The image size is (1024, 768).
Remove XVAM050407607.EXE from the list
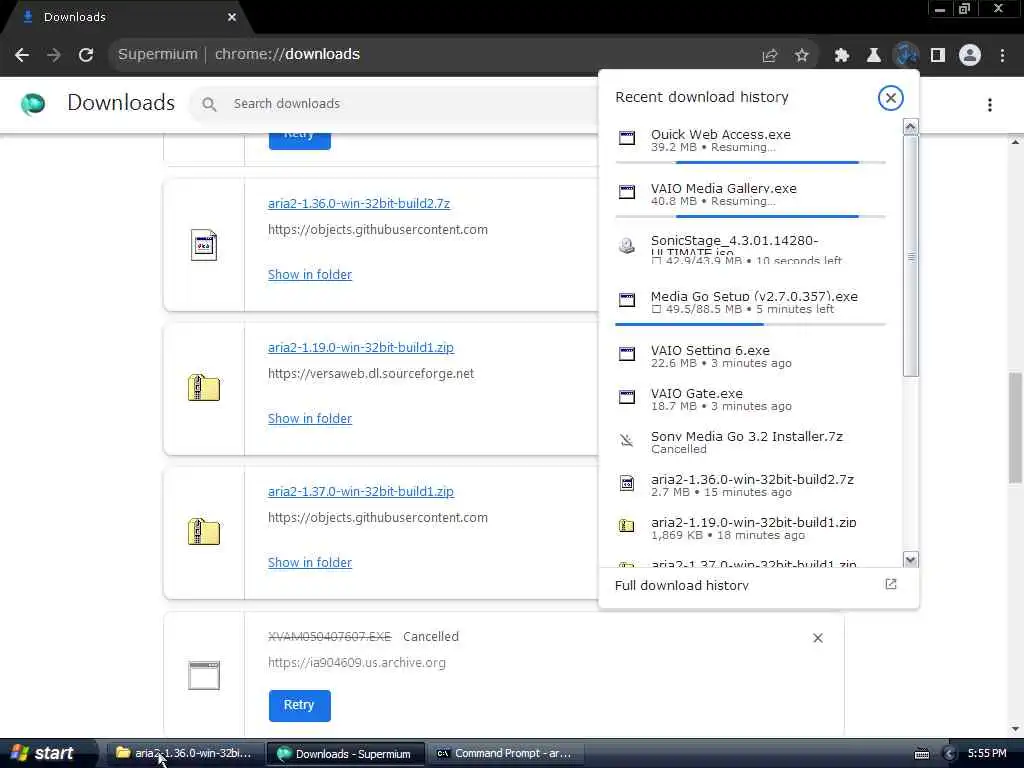tap(818, 638)
